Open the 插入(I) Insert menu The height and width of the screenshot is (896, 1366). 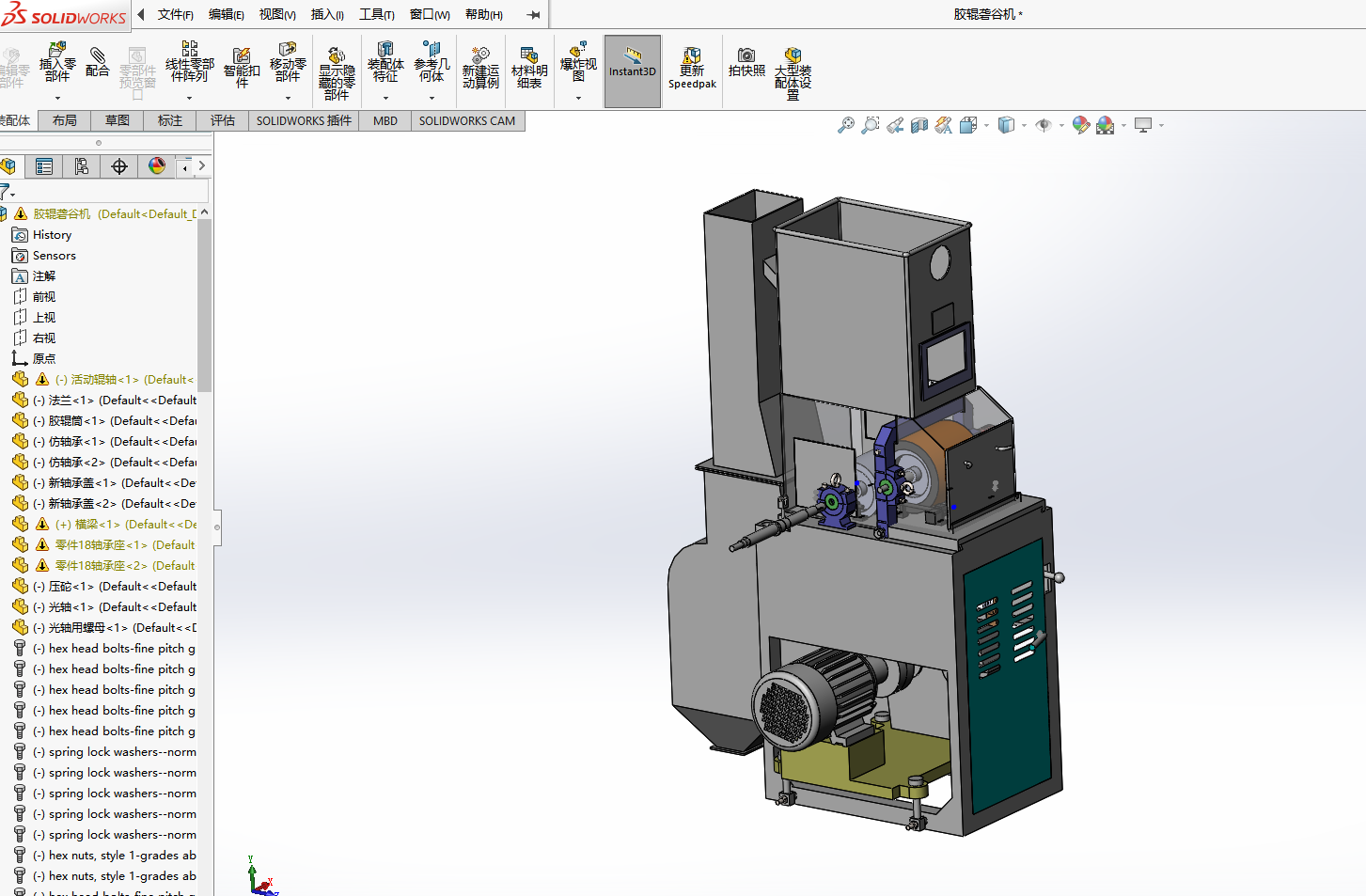(x=327, y=14)
